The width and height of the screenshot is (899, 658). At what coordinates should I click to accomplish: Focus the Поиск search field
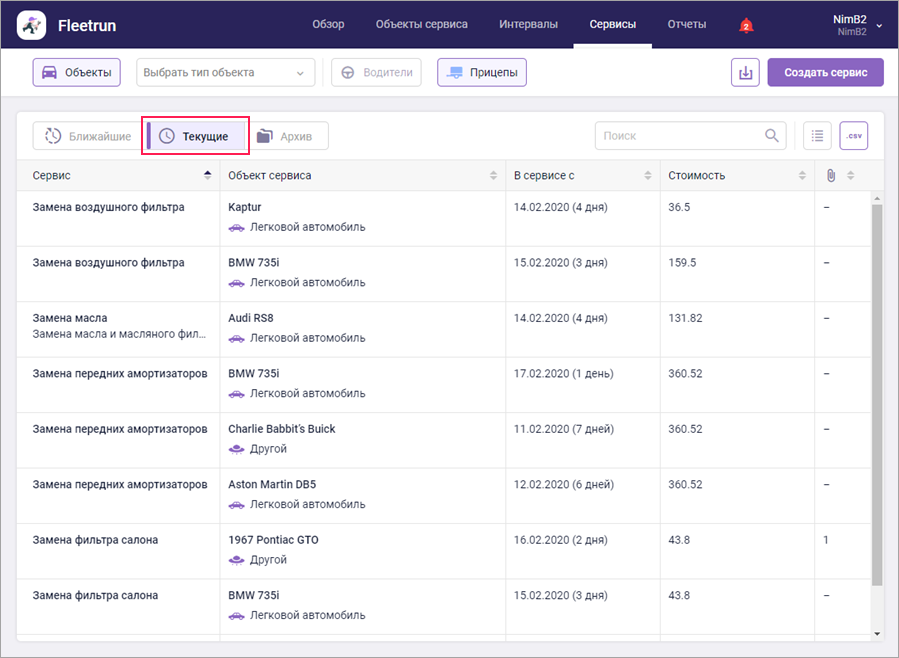coord(680,136)
